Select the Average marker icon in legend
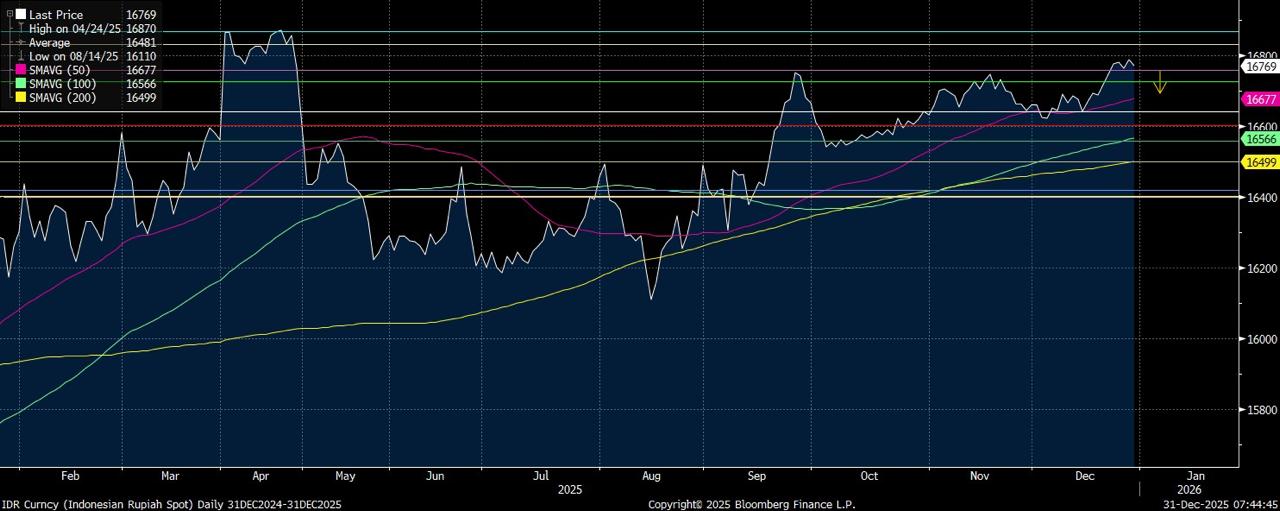This screenshot has width=1280, height=511. tap(20, 43)
